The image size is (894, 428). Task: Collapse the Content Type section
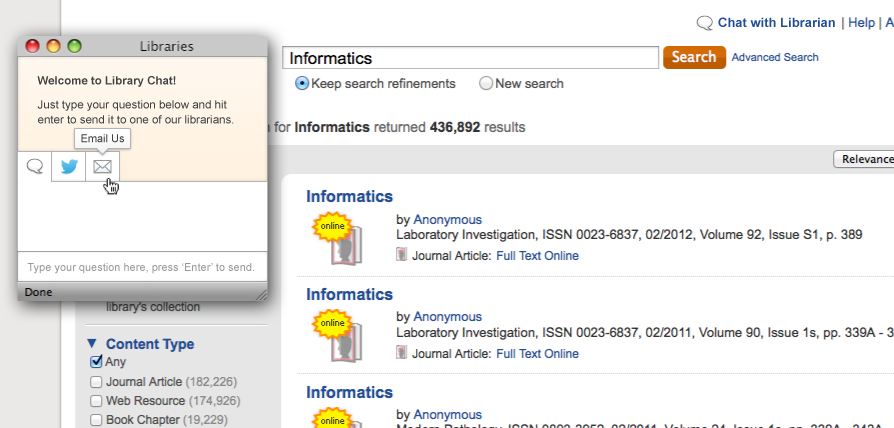point(93,344)
